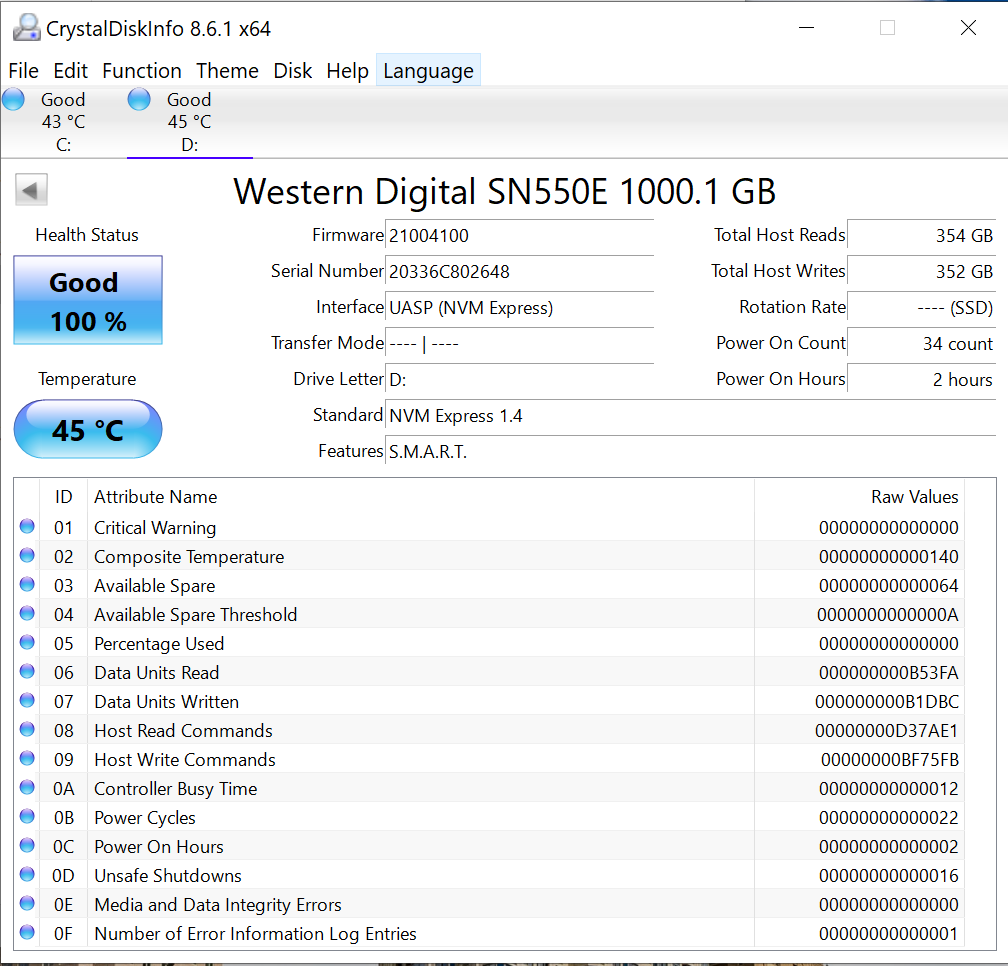Click the 45 °C temperature button

[88, 430]
